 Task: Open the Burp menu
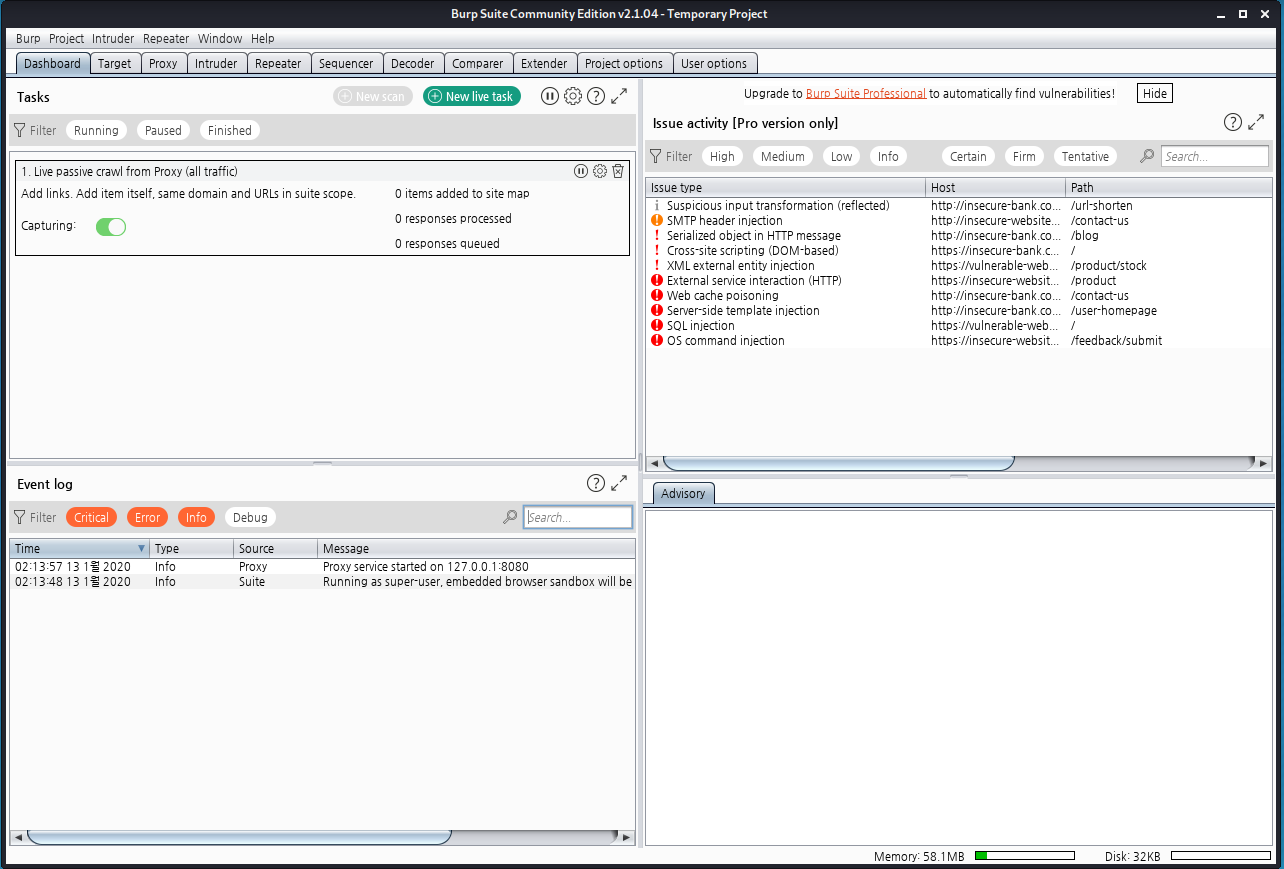coord(28,38)
